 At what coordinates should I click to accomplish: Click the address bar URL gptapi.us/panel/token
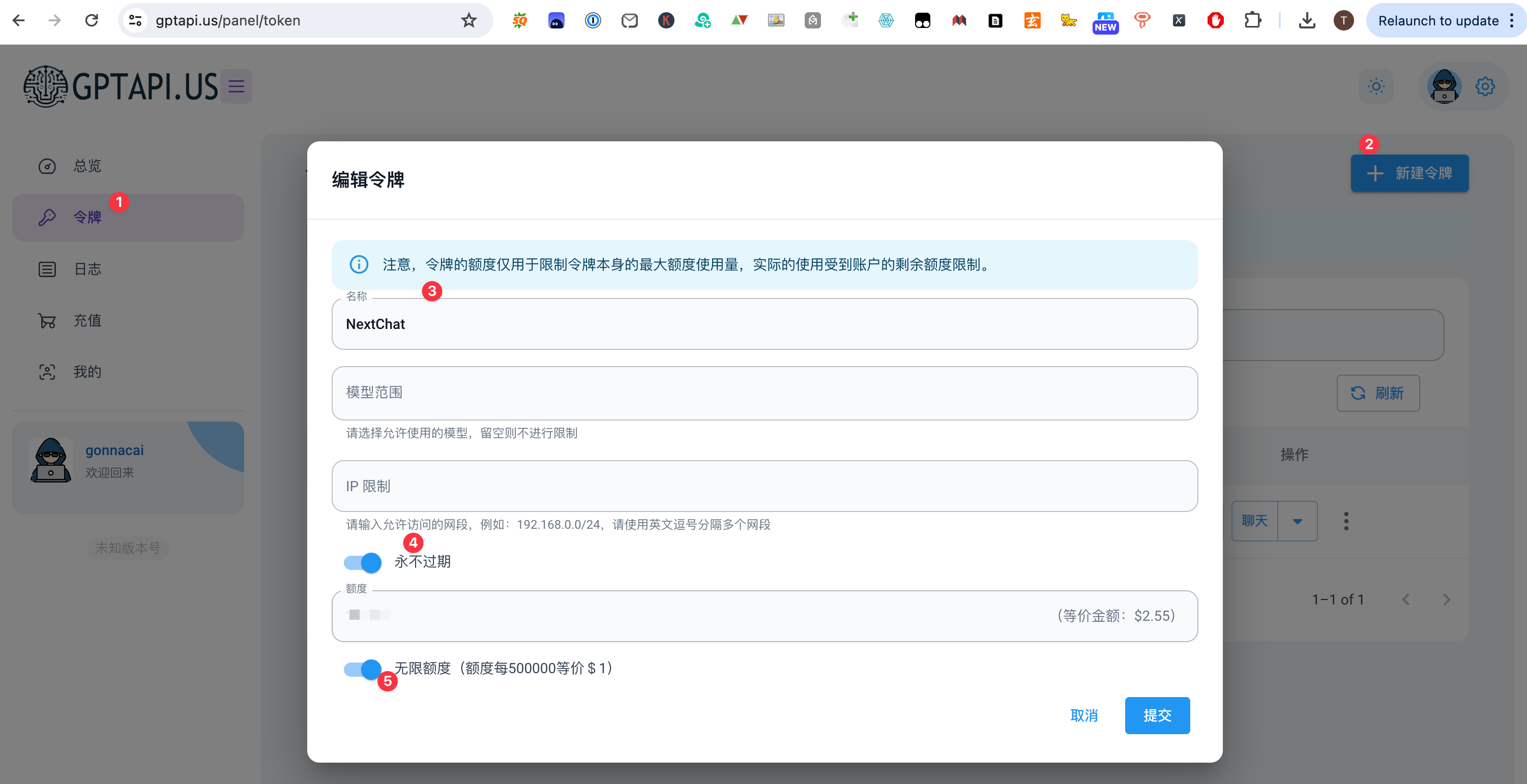point(228,21)
